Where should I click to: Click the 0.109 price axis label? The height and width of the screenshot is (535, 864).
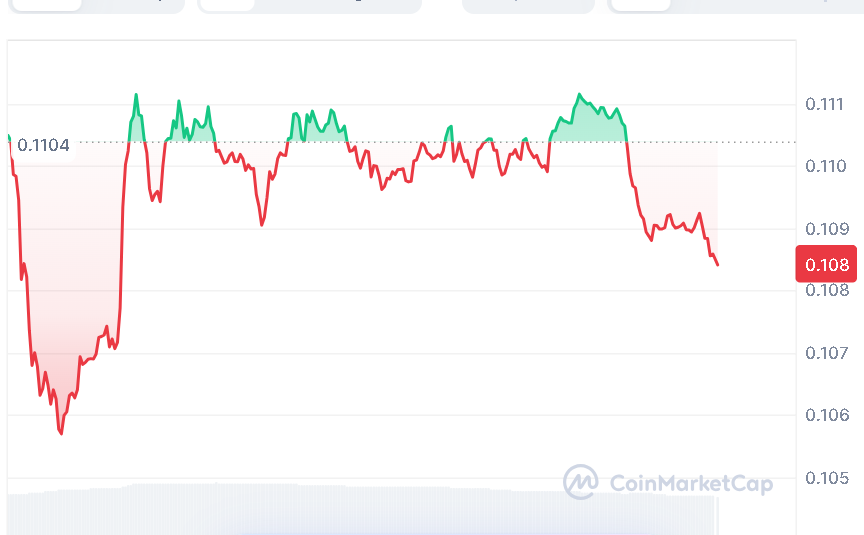[825, 229]
